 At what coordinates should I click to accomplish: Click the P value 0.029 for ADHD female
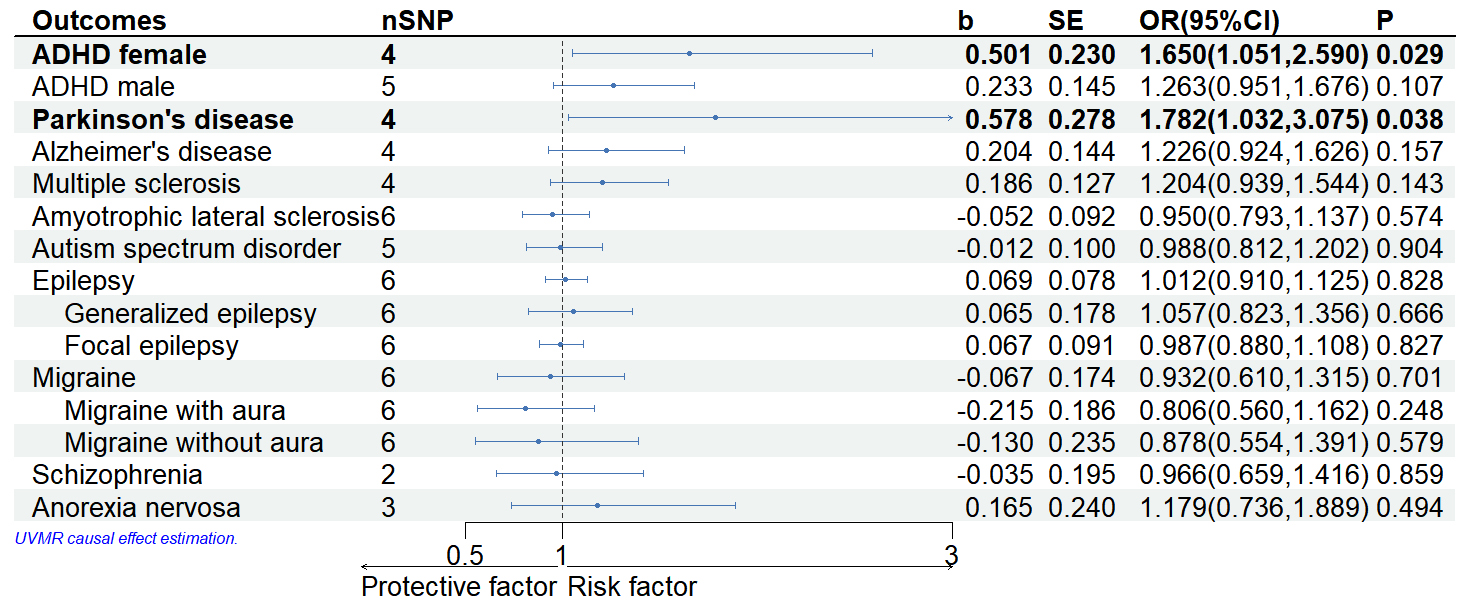tap(1409, 55)
